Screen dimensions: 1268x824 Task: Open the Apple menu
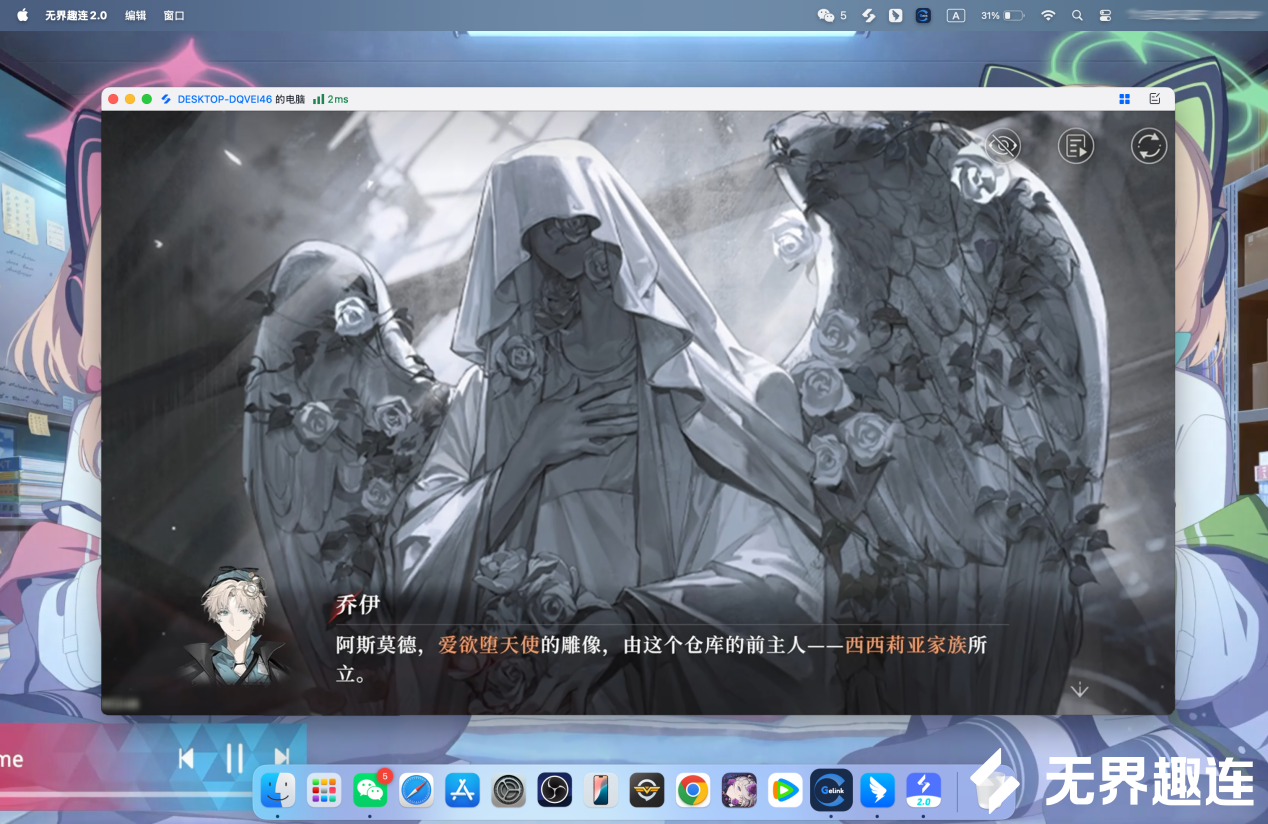(x=22, y=15)
